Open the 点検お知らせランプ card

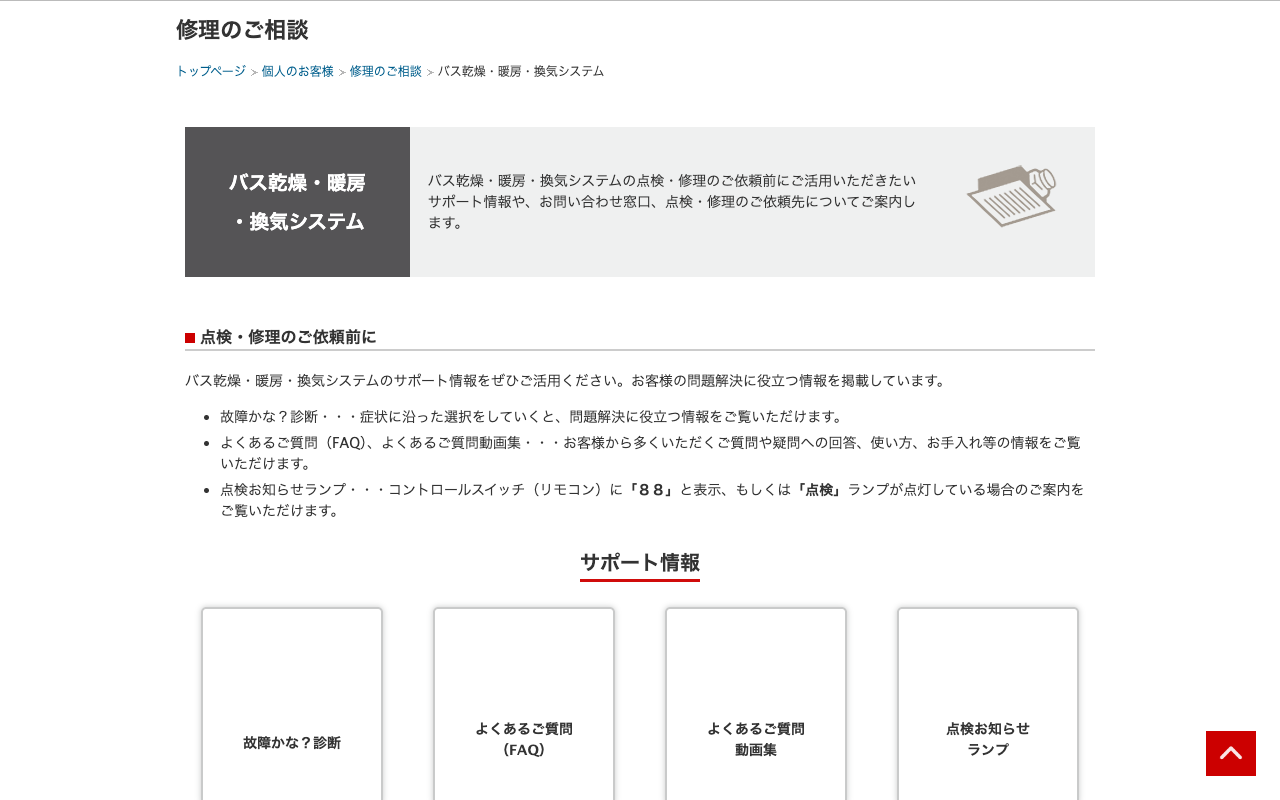pos(988,704)
